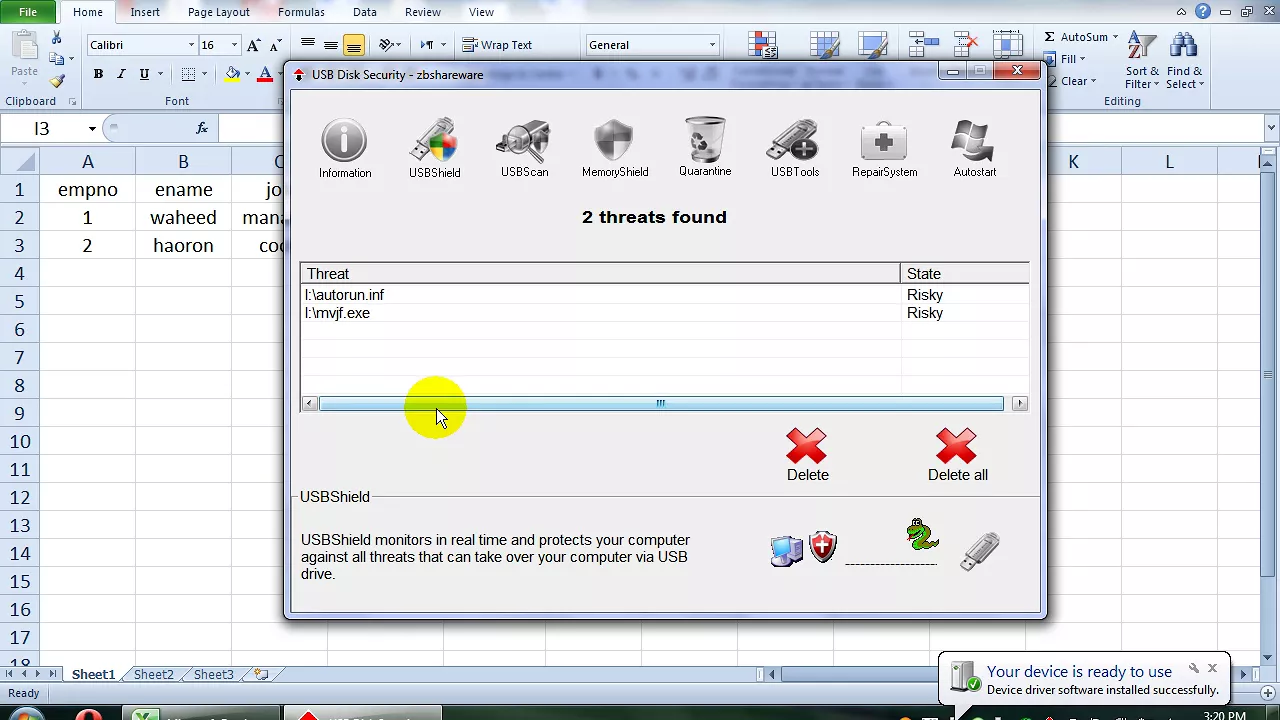
Task: Click the Delete Cells icon in ribbon
Action: click(966, 46)
